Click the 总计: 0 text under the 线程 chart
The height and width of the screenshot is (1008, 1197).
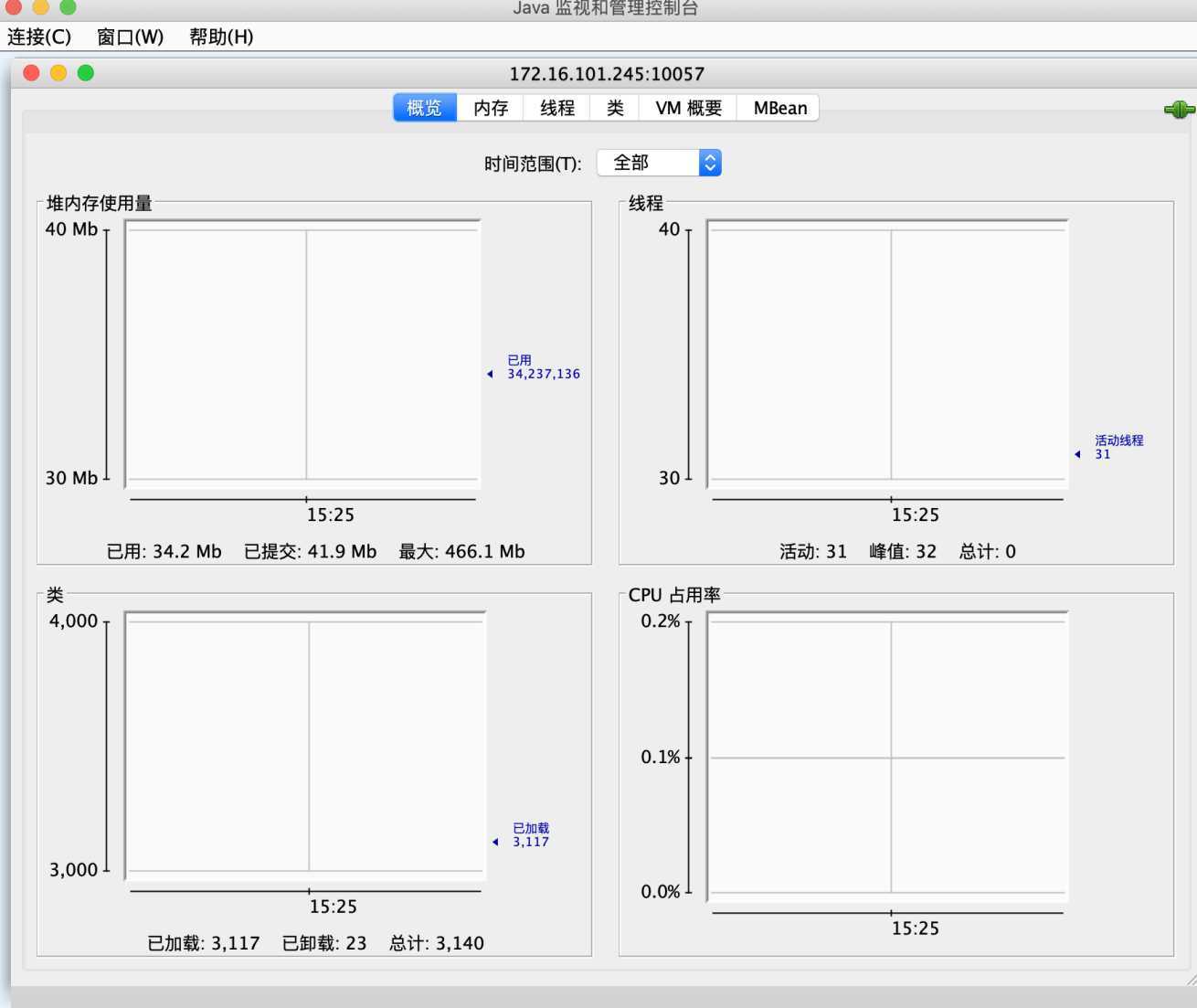[x=988, y=552]
